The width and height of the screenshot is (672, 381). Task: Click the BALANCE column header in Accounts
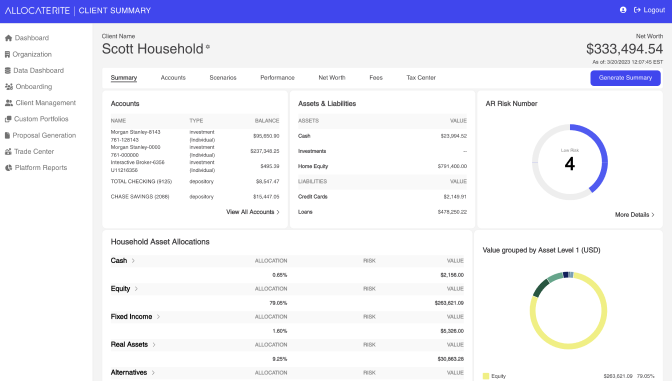click(x=267, y=121)
